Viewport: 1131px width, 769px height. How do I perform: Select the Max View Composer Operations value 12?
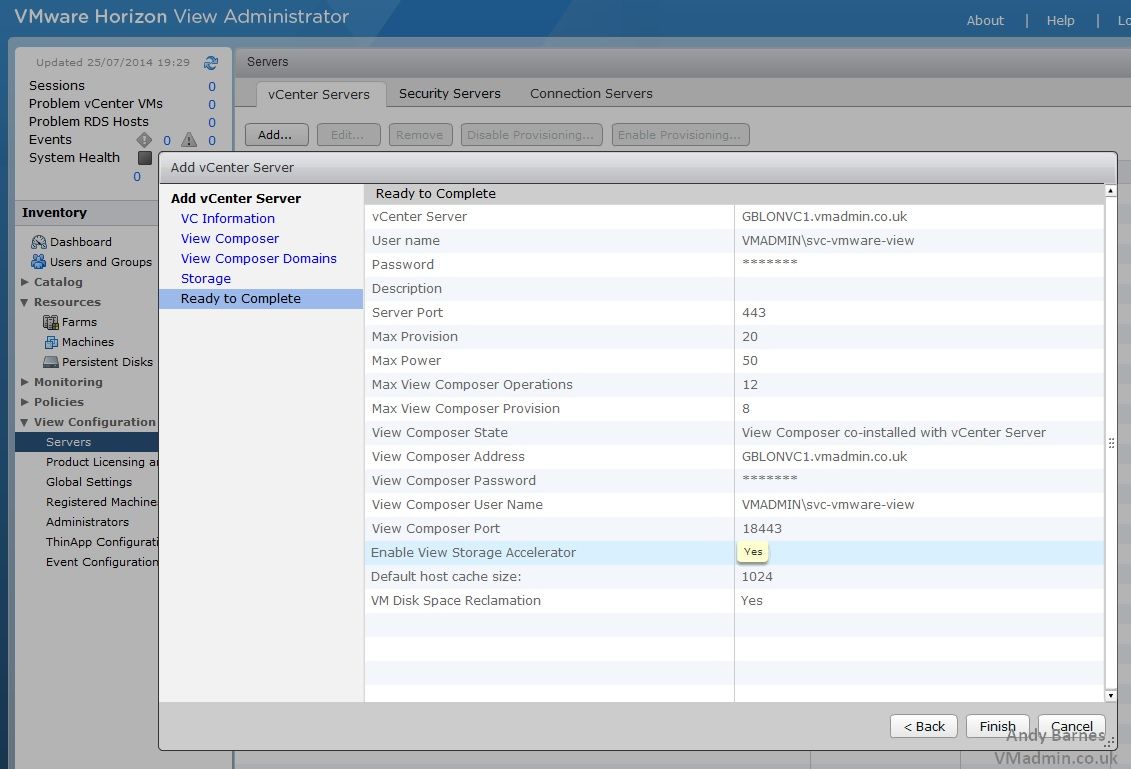750,384
